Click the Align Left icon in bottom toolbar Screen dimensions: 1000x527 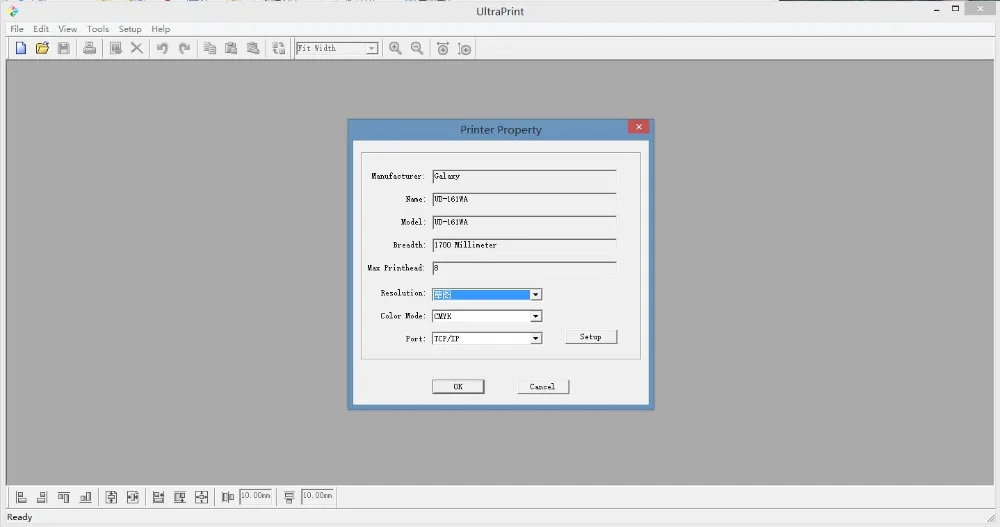point(21,497)
